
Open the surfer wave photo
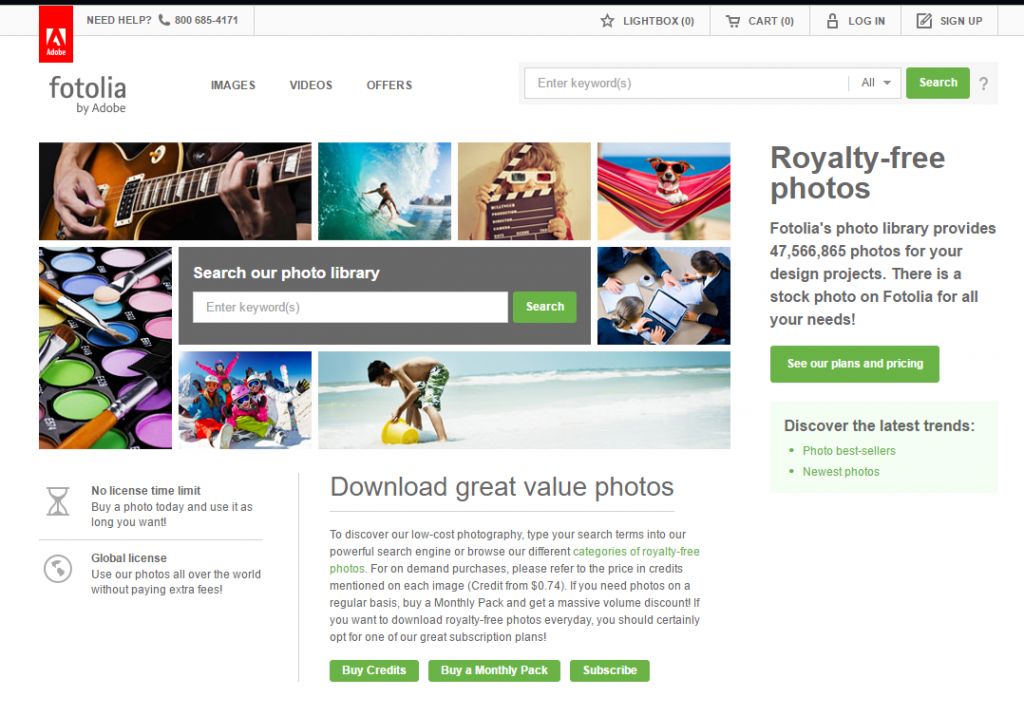pos(385,191)
